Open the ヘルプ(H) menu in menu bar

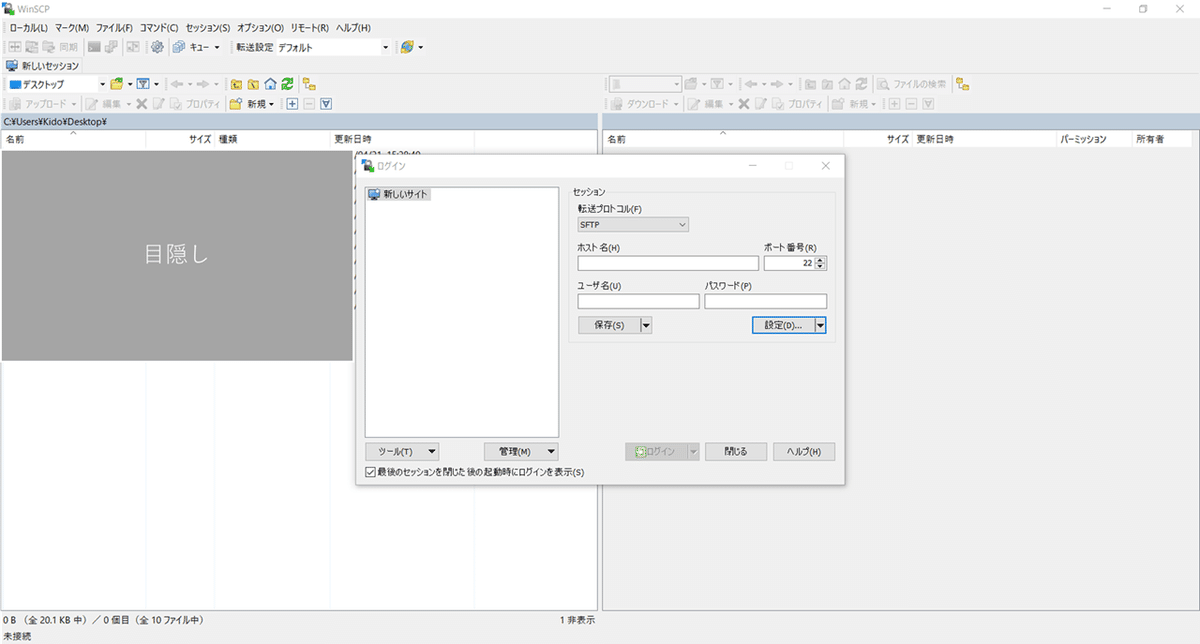click(x=353, y=28)
